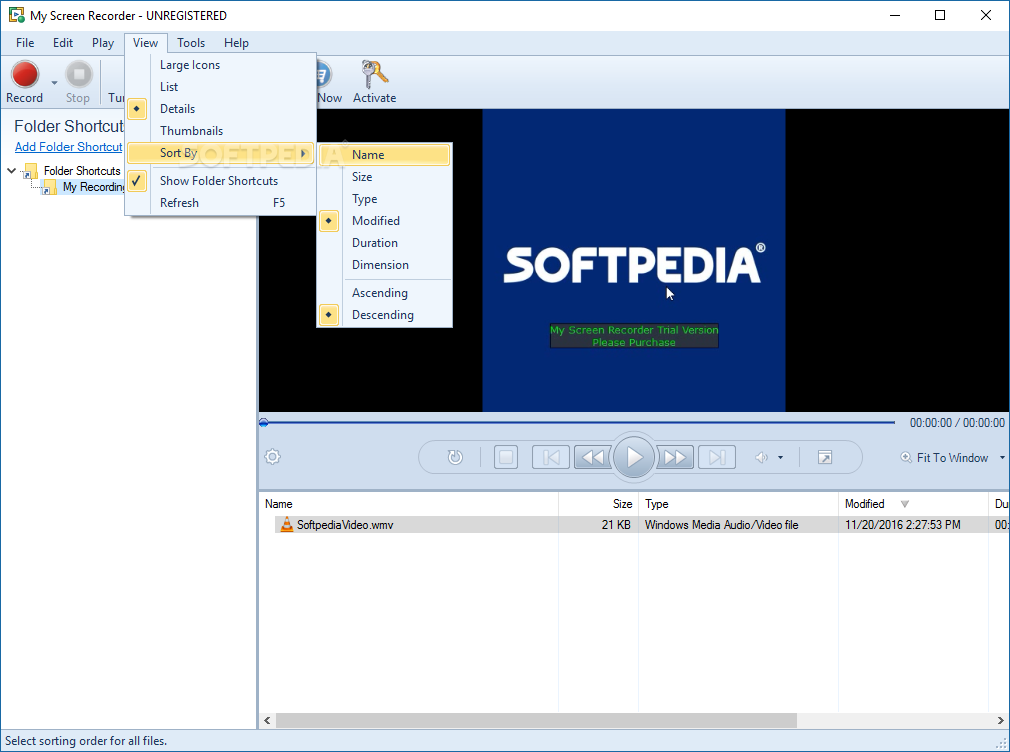Image resolution: width=1010 pixels, height=752 pixels.
Task: Click the horizontal scrollbar thumb in file list
Action: pos(537,720)
